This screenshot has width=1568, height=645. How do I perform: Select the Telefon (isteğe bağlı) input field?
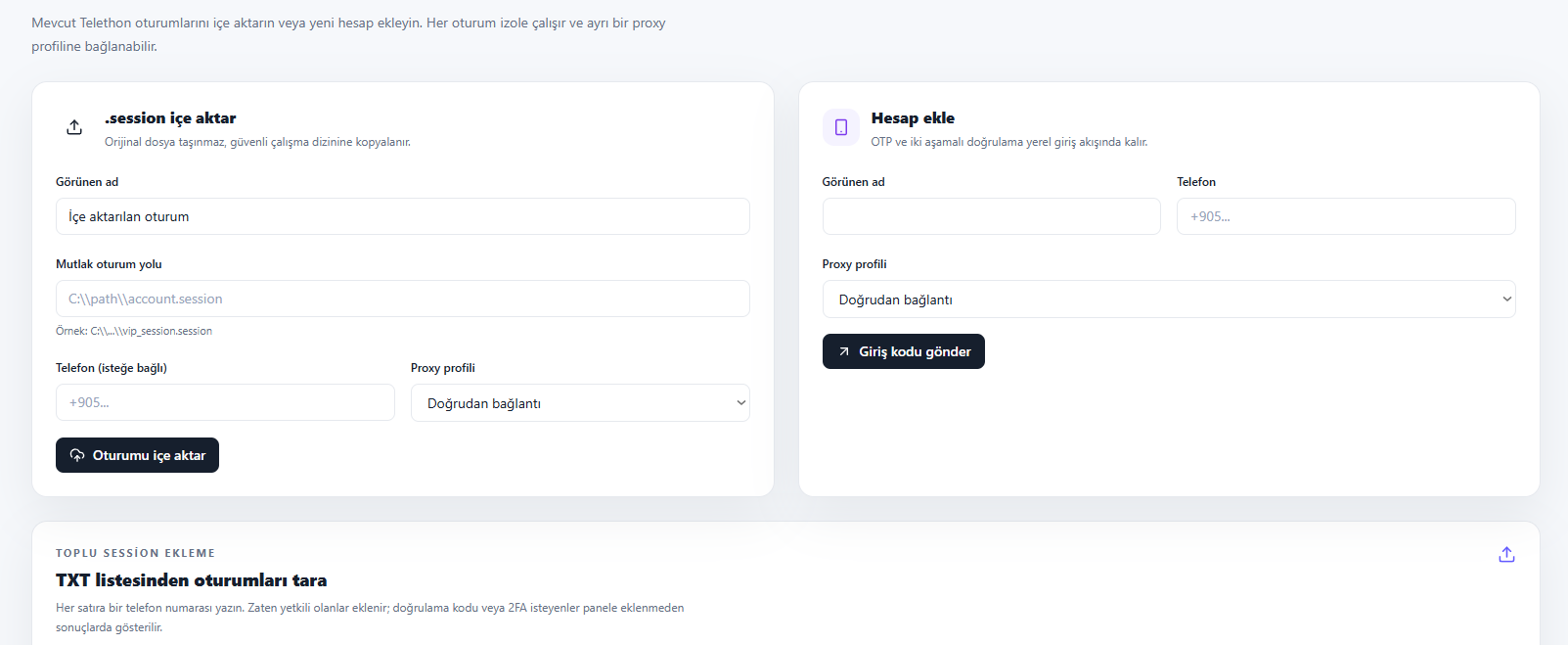pos(225,402)
